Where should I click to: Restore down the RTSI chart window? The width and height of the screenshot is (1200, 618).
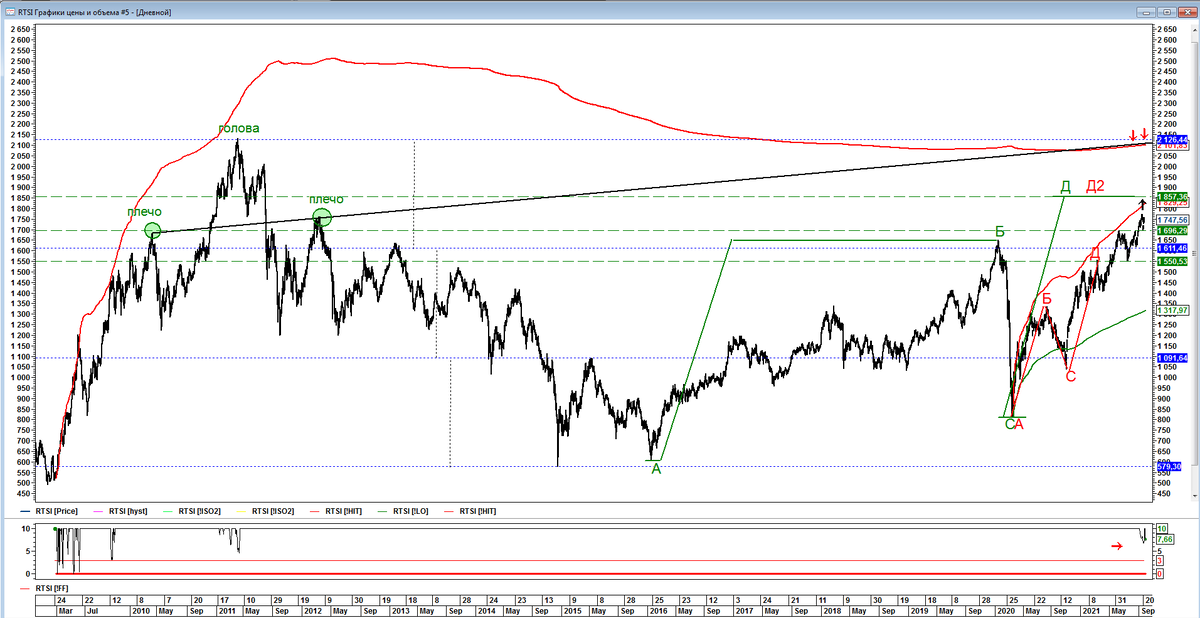(x=1165, y=10)
